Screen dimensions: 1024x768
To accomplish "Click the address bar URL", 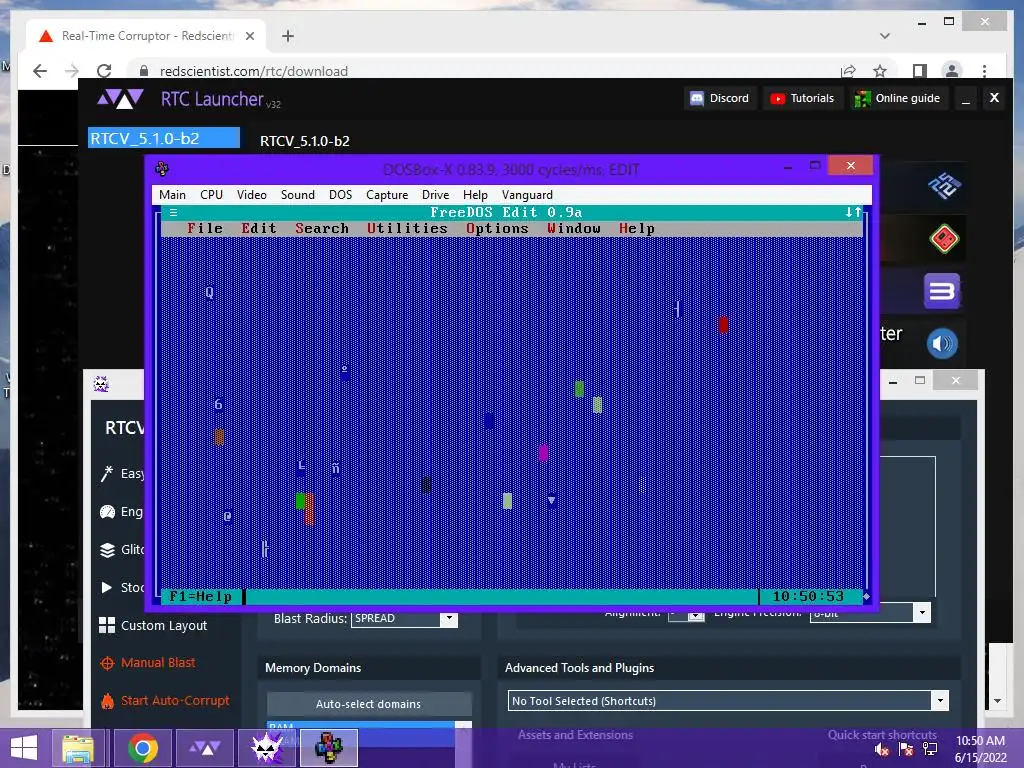I will [253, 71].
